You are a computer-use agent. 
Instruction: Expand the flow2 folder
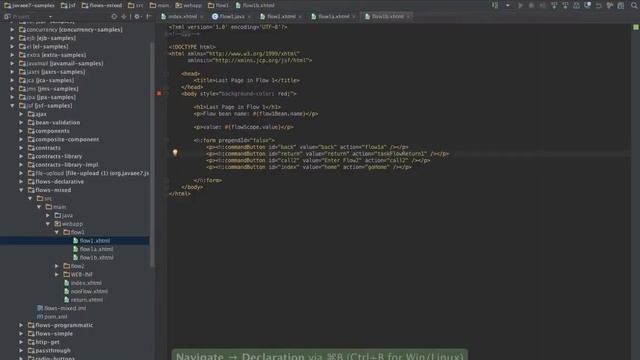pyautogui.click(x=57, y=266)
